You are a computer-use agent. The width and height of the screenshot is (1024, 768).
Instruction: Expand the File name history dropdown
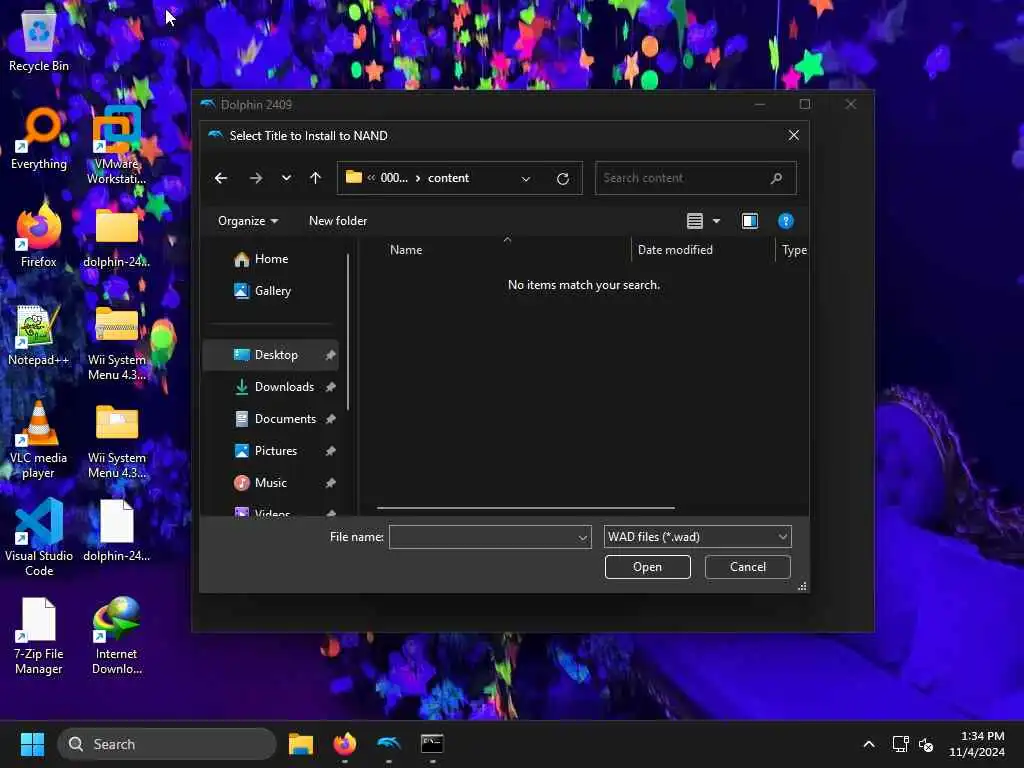[583, 537]
